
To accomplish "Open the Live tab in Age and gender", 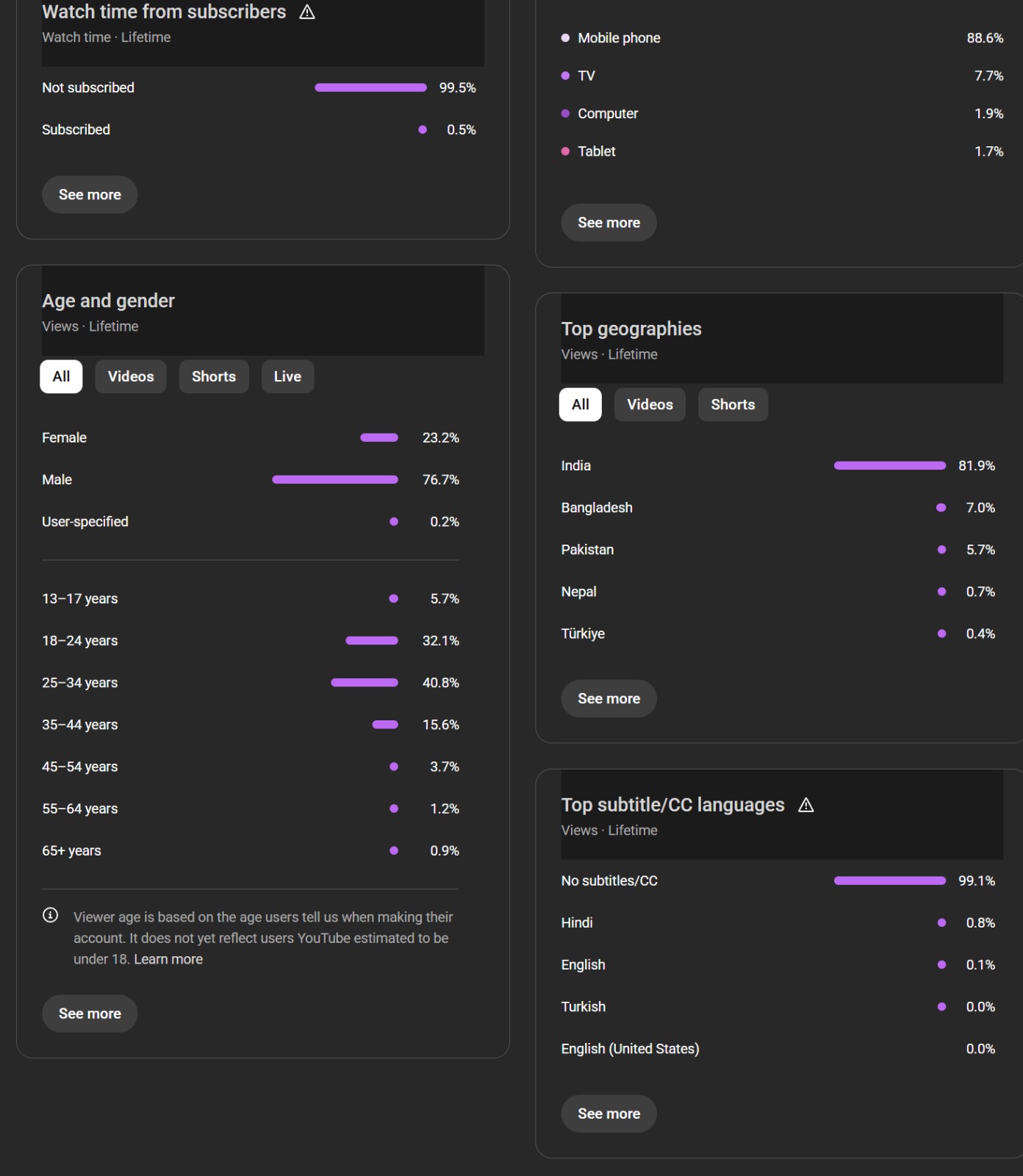I will (x=287, y=376).
